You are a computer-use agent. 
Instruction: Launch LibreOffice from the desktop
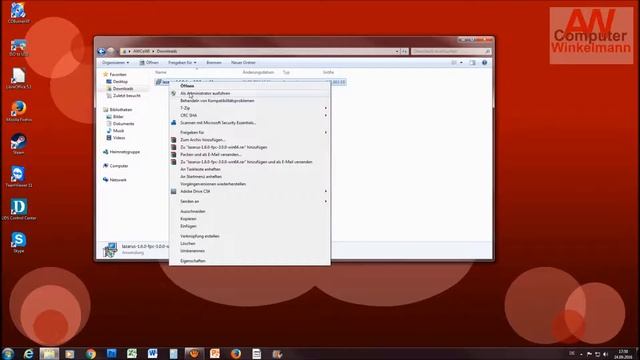pos(18,78)
